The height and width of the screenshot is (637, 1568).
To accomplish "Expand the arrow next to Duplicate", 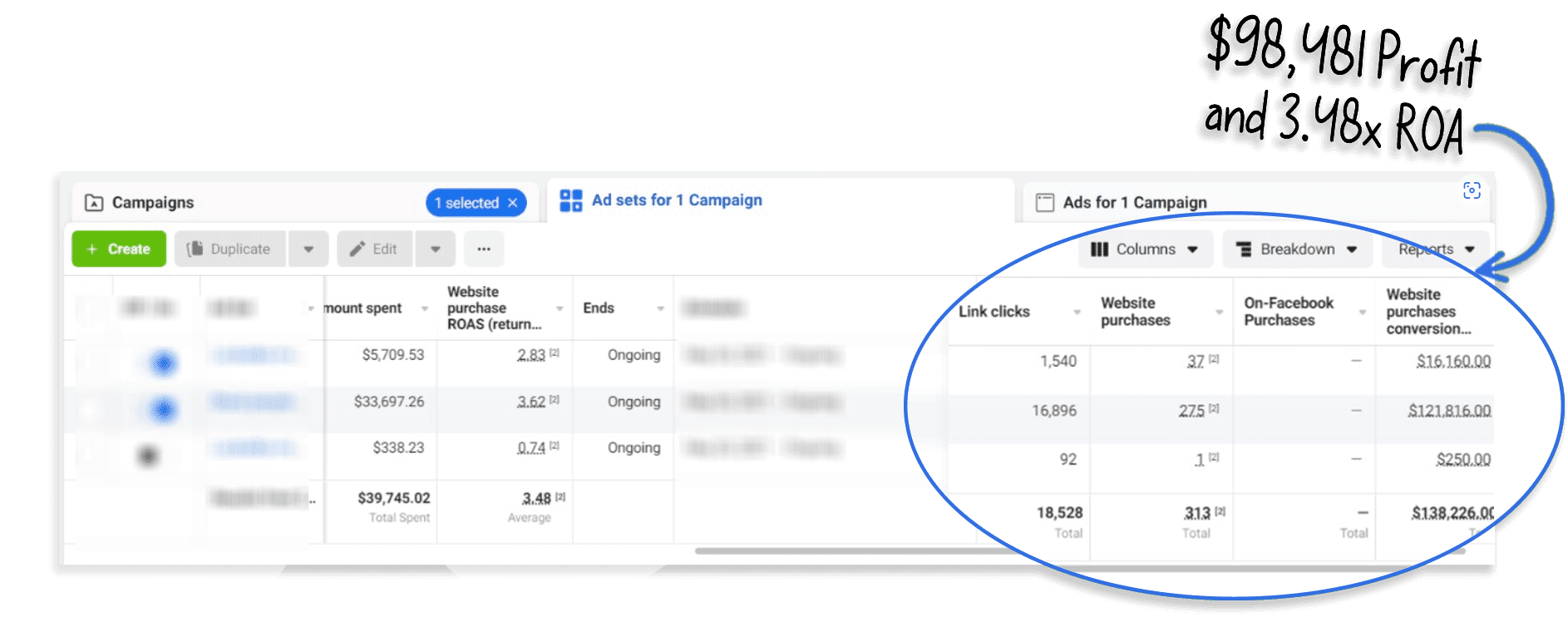I will point(308,249).
